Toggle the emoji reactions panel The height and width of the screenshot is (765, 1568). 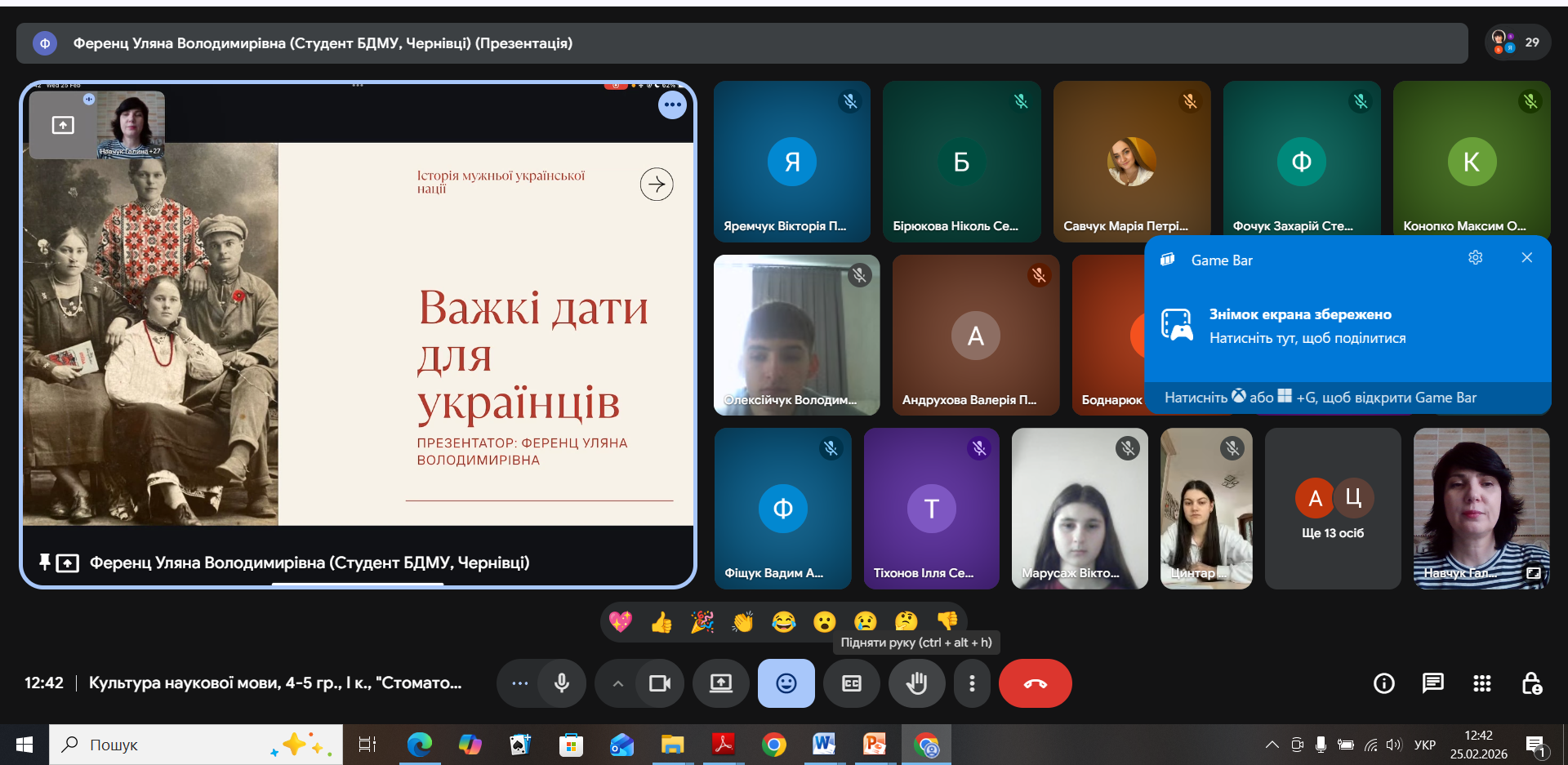coord(786,683)
